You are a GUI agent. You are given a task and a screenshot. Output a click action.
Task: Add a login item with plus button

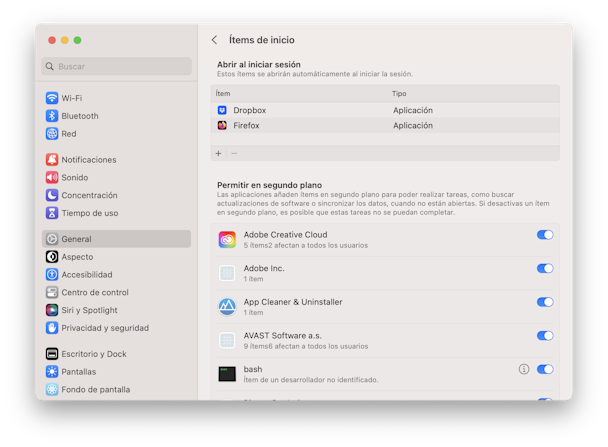coord(219,154)
